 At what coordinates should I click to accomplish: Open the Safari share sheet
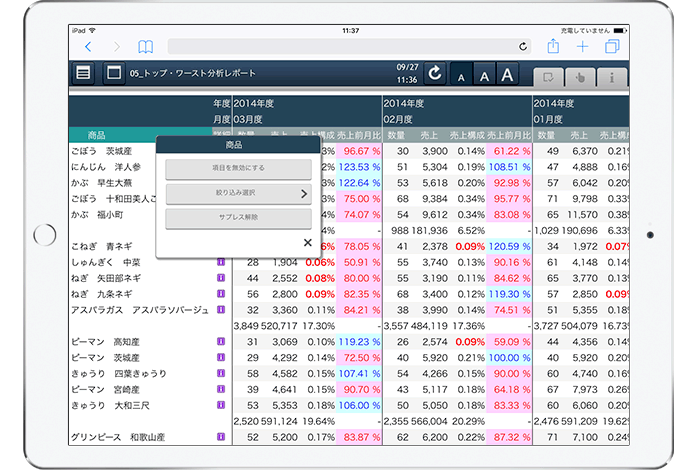click(x=553, y=46)
